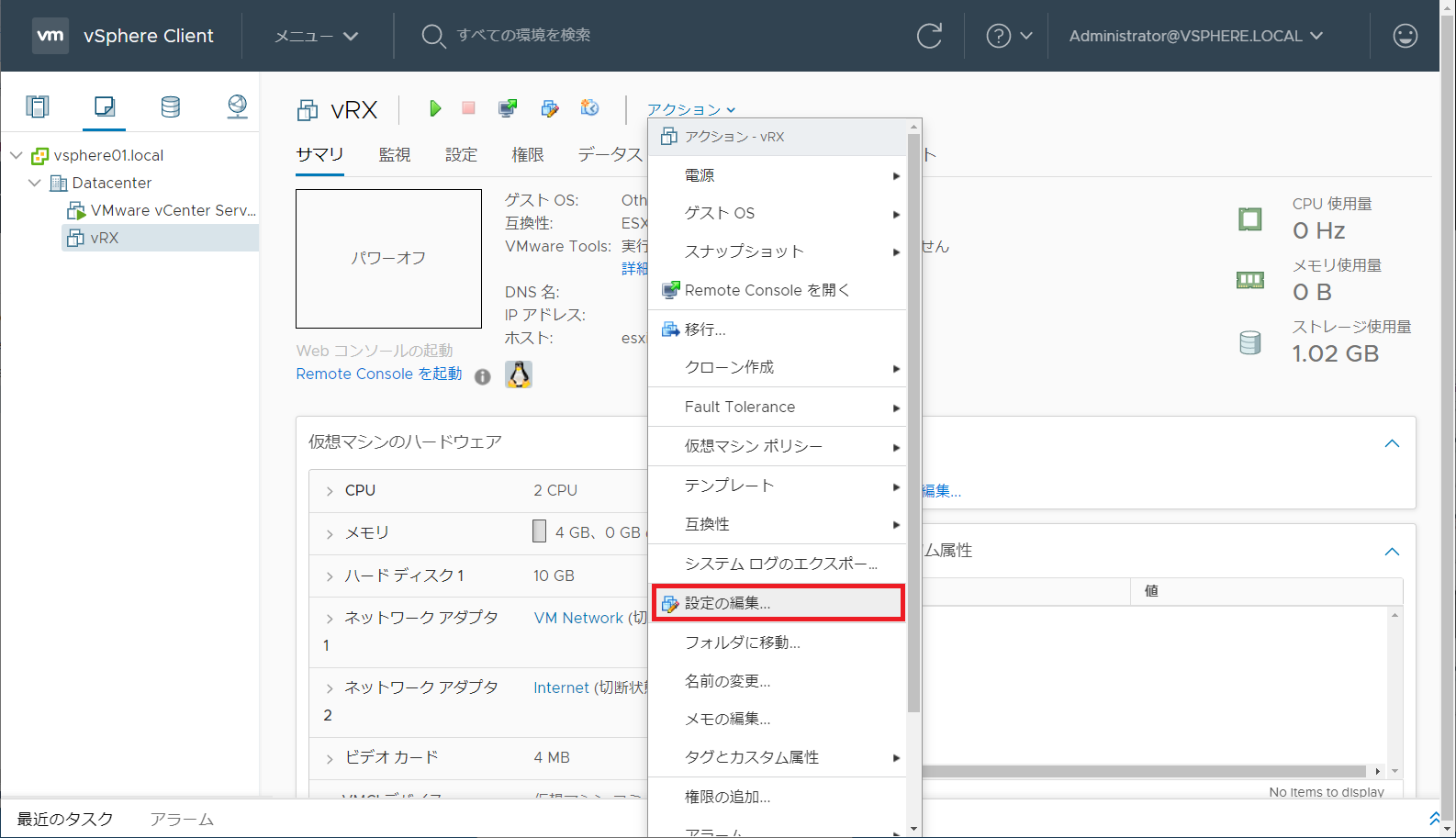Select 名前の変更... menu entry

click(778, 681)
